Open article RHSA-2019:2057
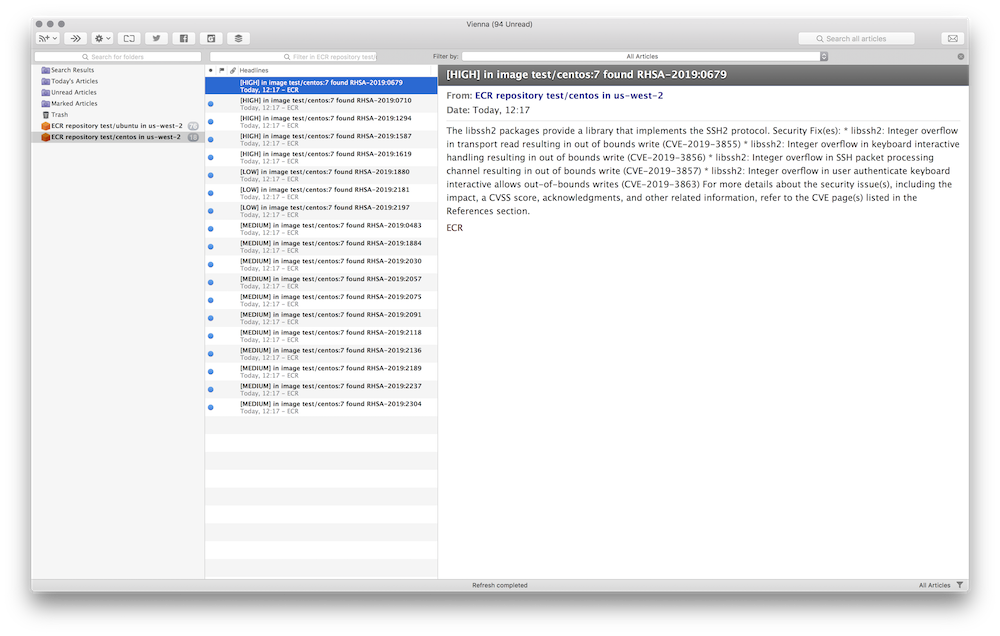The image size is (1000, 636). tap(321, 282)
